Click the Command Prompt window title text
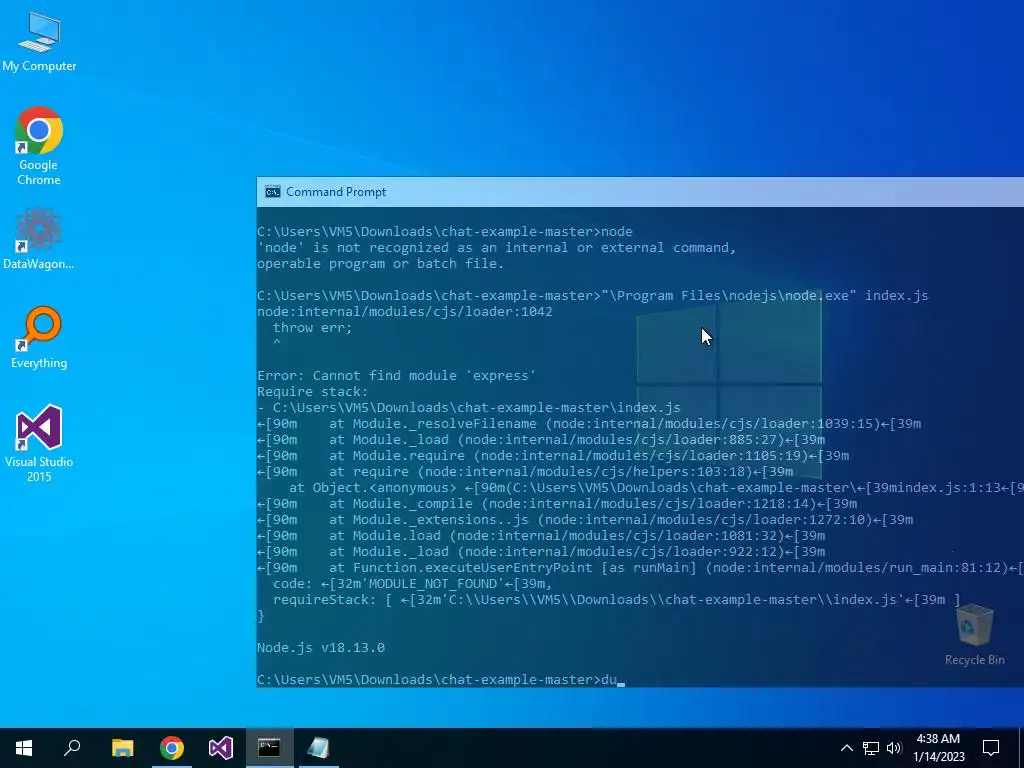This screenshot has height=768, width=1024. pos(336,191)
